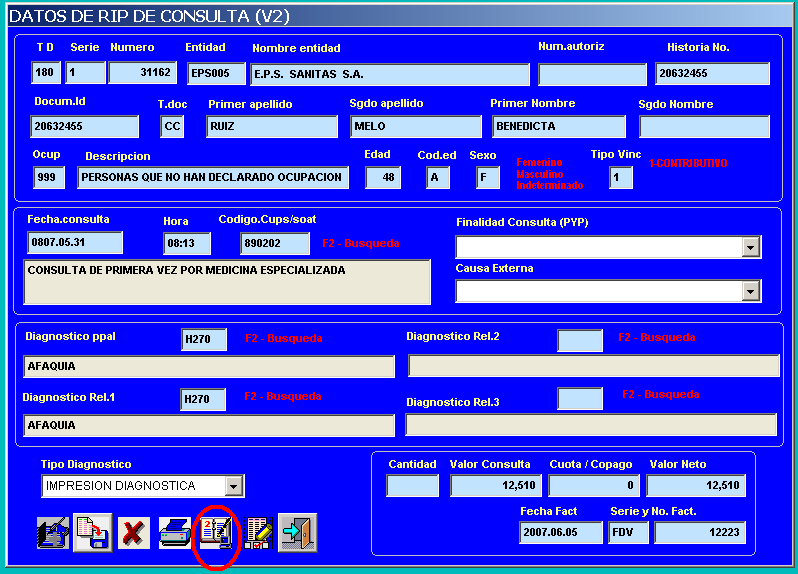Click the Primer apellido field RUIZ
The image size is (798, 574).
(x=272, y=127)
